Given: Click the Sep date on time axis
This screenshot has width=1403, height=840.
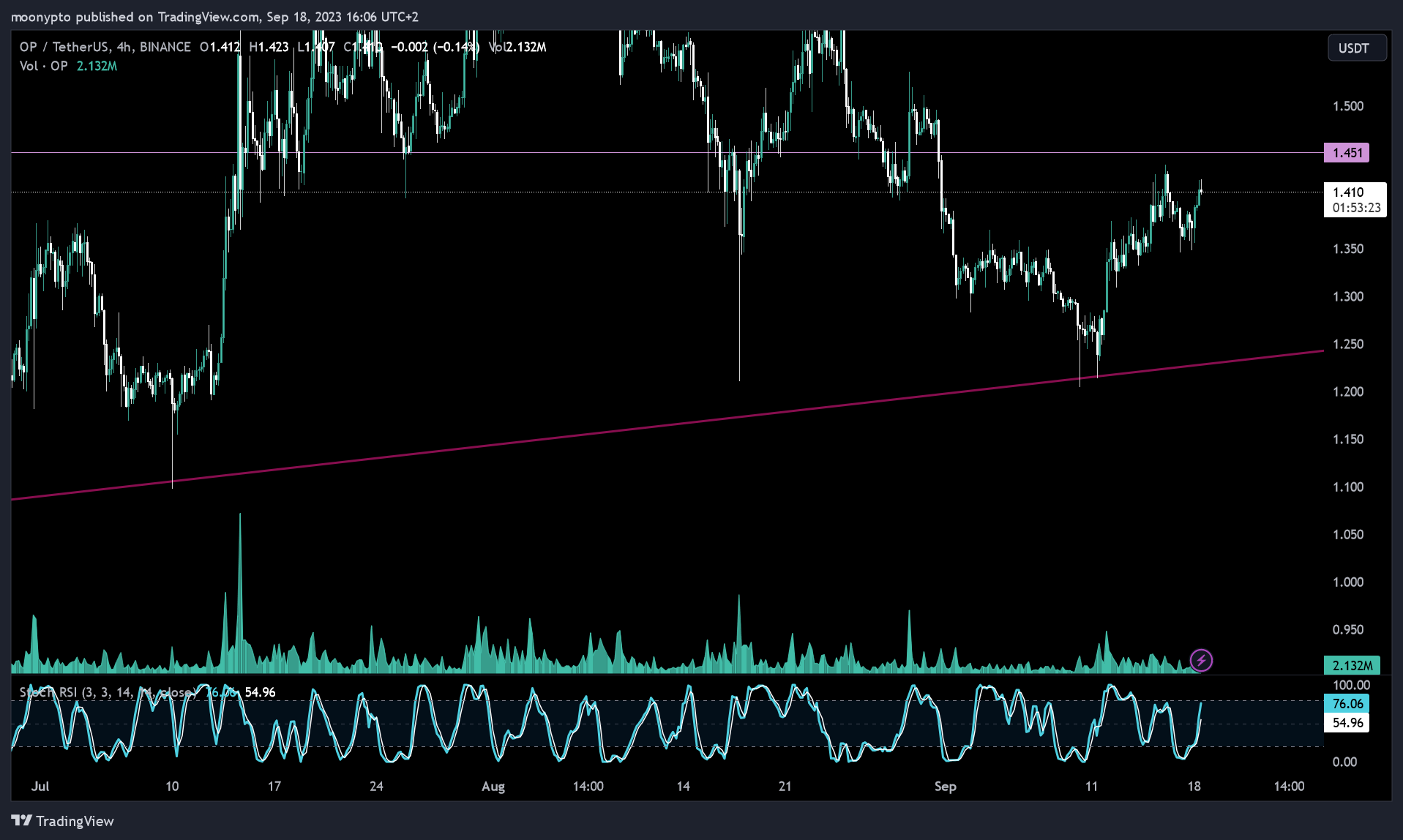Looking at the screenshot, I should (x=945, y=787).
